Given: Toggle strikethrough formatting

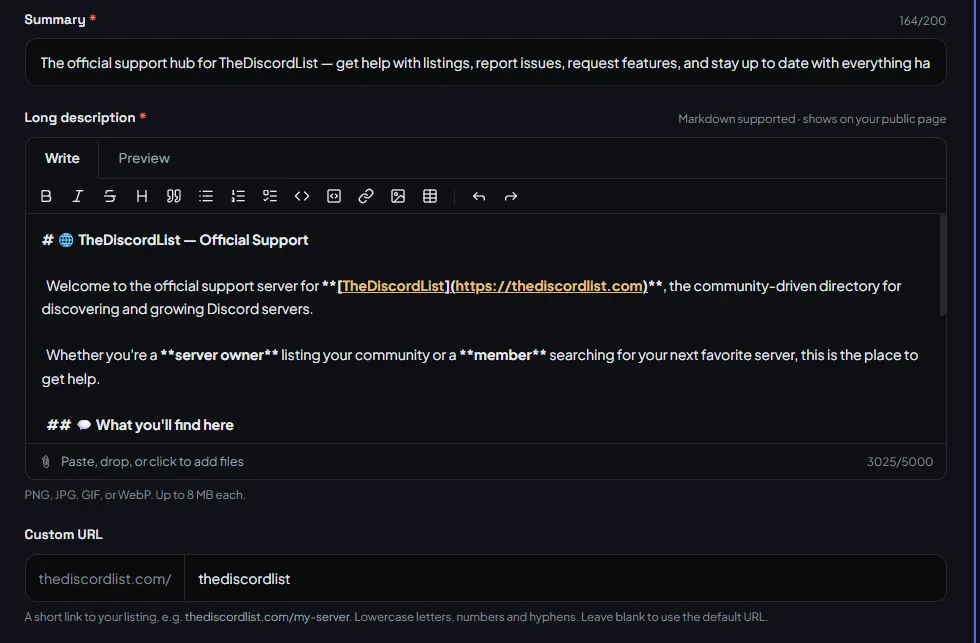Looking at the screenshot, I should click(x=110, y=196).
